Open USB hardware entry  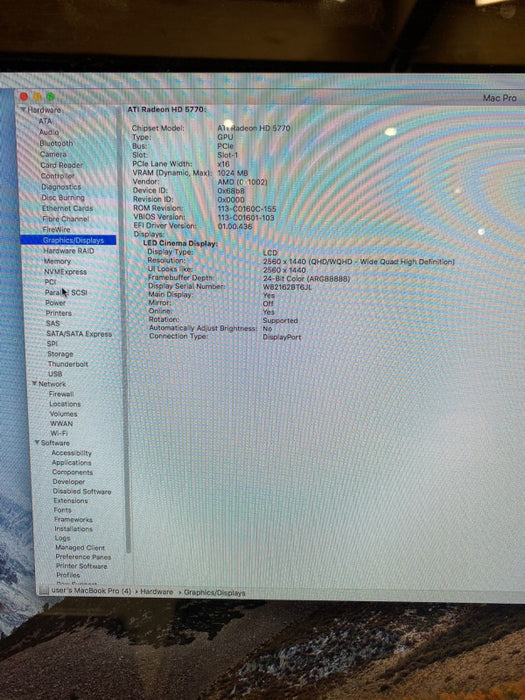[x=55, y=374]
